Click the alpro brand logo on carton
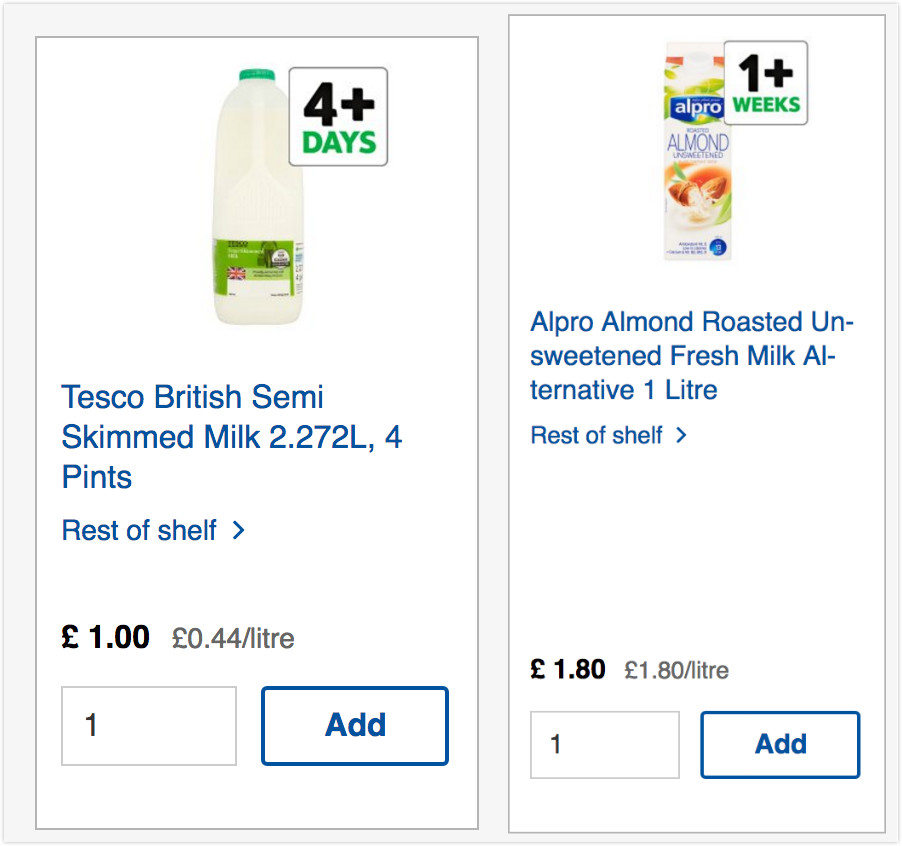Image resolution: width=902 pixels, height=846 pixels. pos(697,108)
